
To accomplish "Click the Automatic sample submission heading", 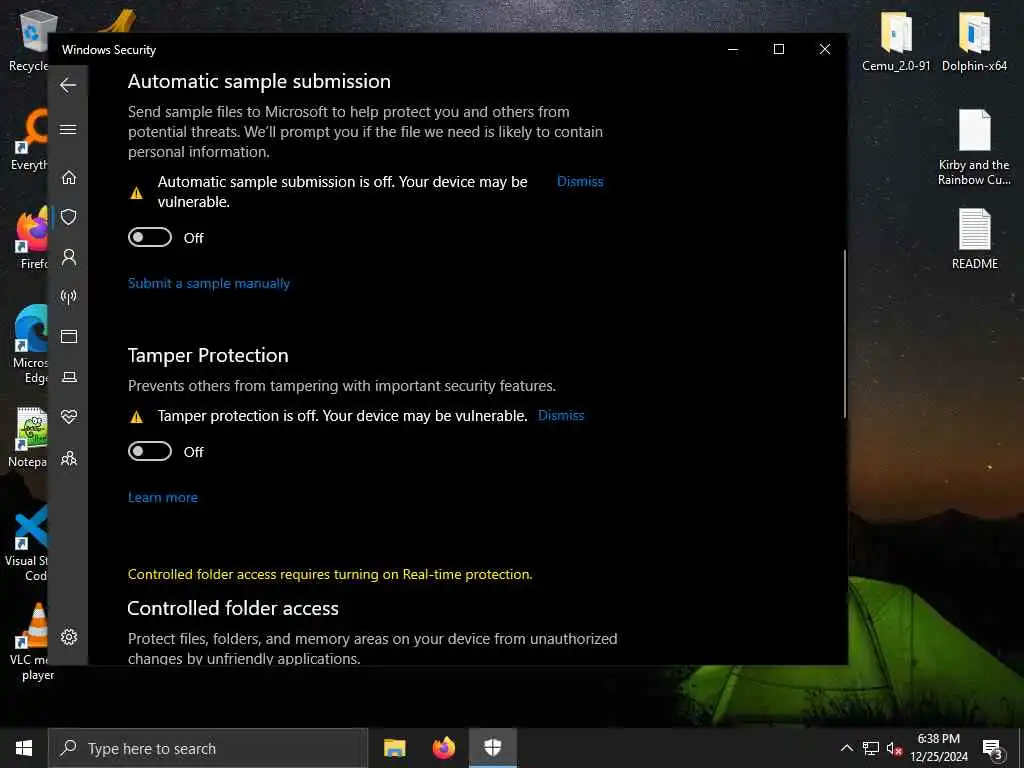I will pos(259,82).
